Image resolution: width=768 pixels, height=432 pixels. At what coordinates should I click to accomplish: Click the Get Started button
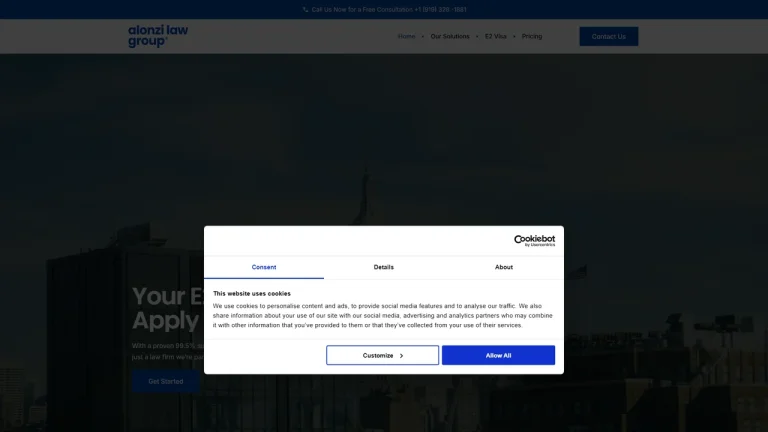[x=166, y=381]
